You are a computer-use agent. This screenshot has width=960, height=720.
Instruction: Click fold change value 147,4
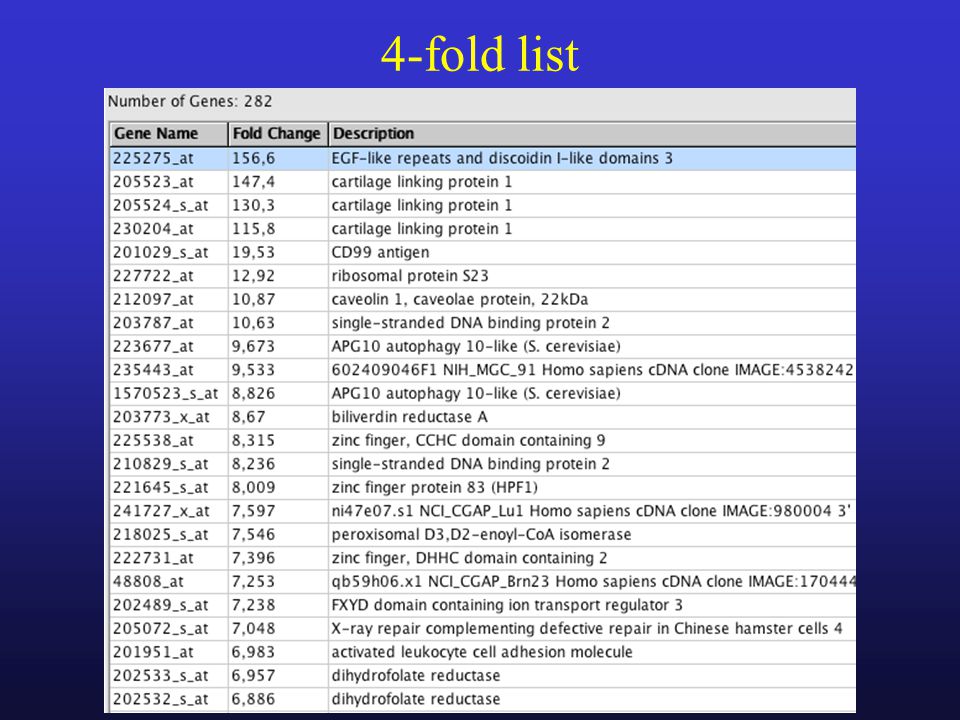click(253, 182)
